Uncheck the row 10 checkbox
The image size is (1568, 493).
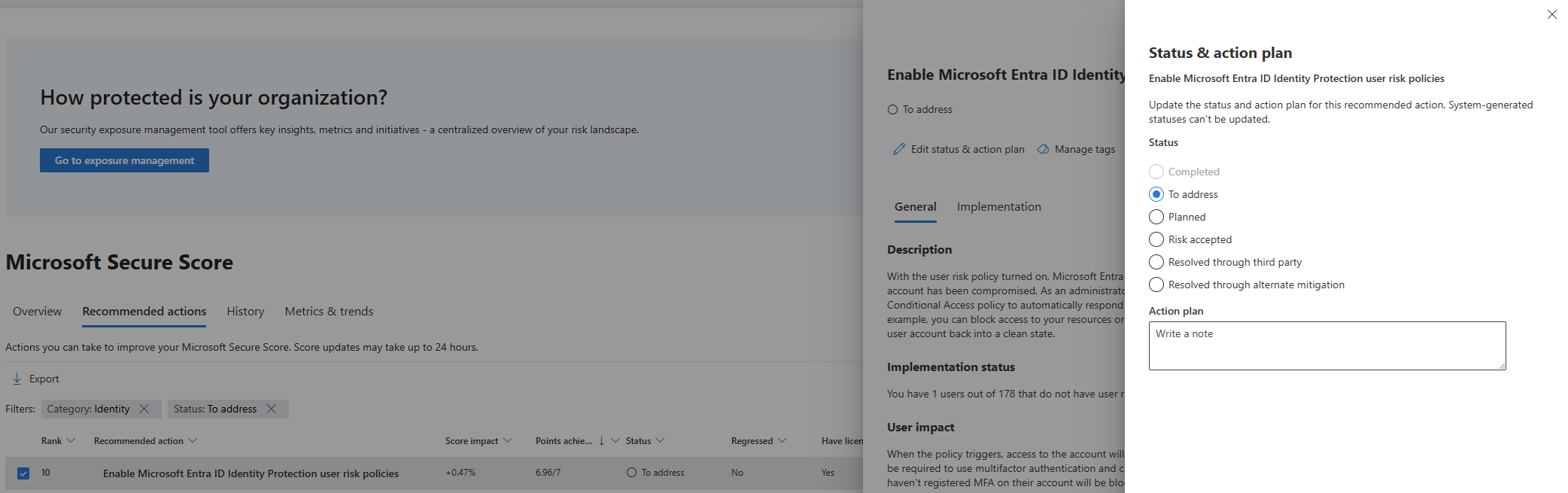tap(23, 473)
